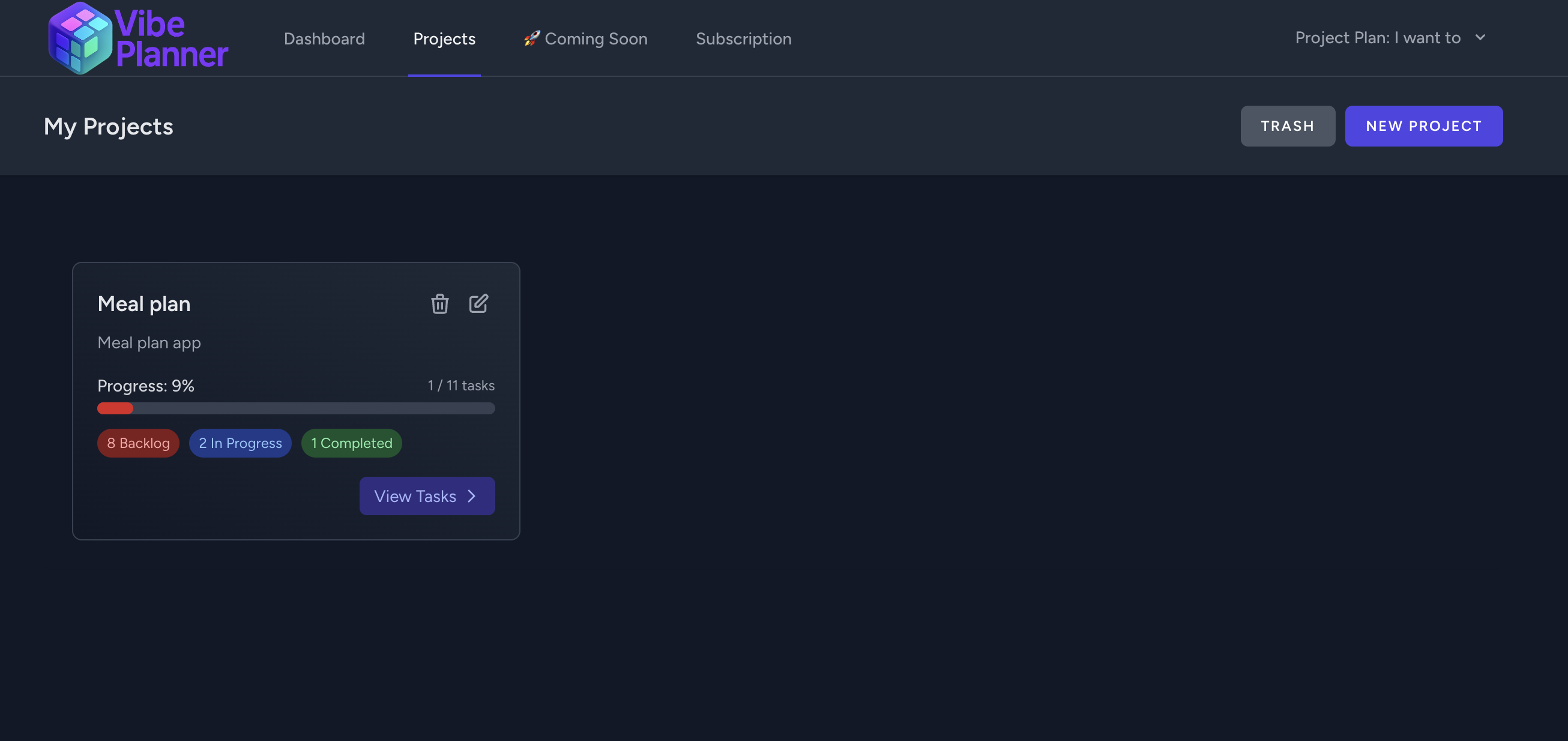Click the rocket icon beside Coming Soon
This screenshot has width=1568, height=741.
click(x=531, y=38)
